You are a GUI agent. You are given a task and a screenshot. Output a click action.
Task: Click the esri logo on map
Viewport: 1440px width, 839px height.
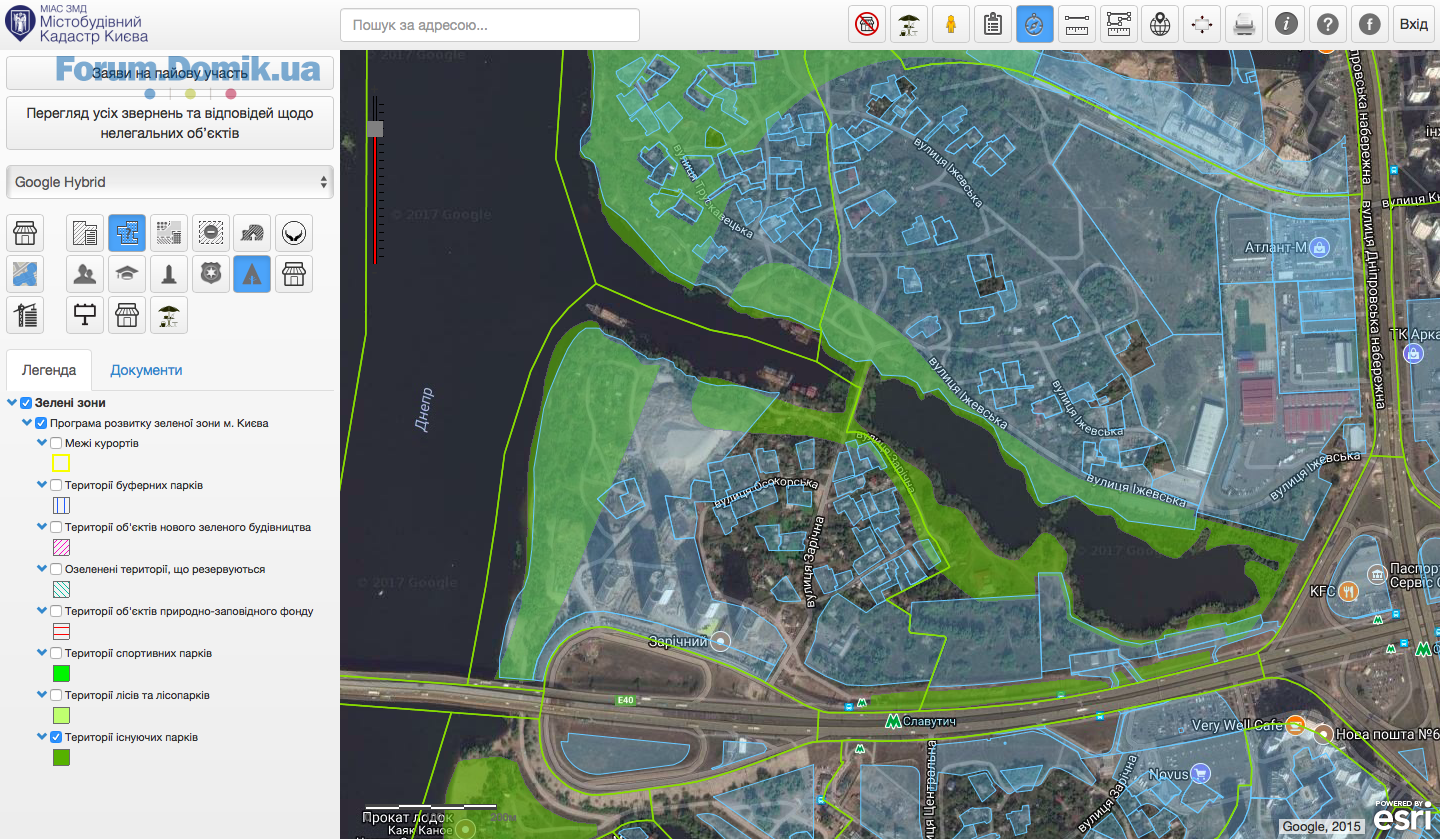pyautogui.click(x=1404, y=816)
